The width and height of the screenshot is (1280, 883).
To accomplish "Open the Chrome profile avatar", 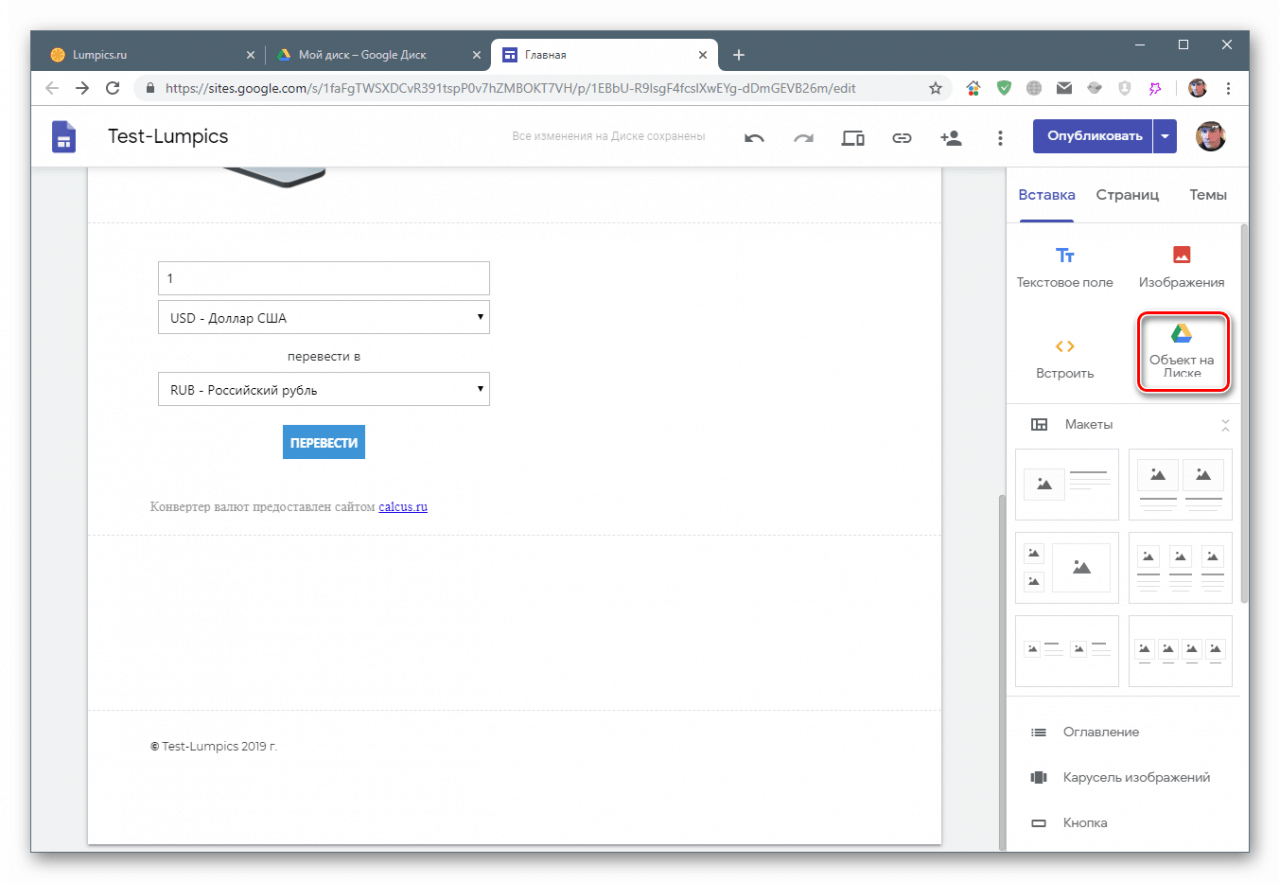I will coord(1197,88).
